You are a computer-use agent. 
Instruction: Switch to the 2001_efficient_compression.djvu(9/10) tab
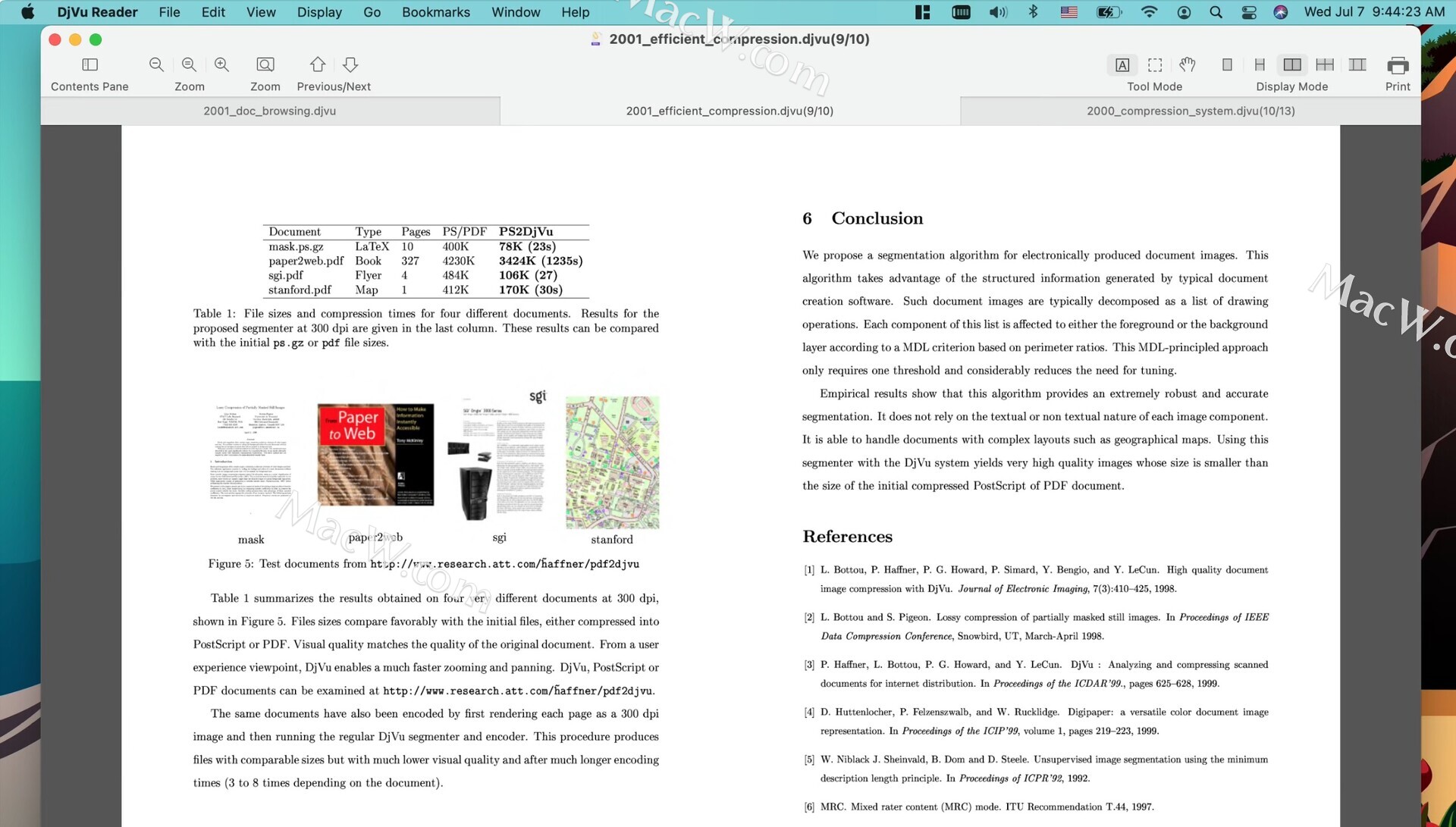click(x=730, y=111)
